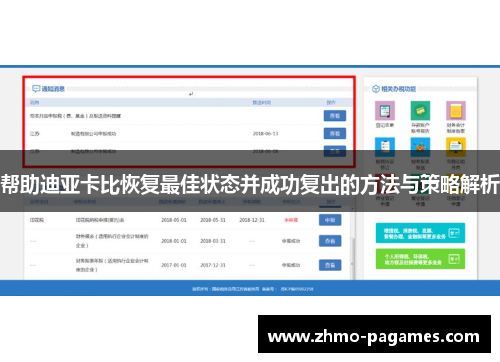Click the speech bubble icon beside 通知消息
This screenshot has width=500, height=362.
(x=36, y=89)
